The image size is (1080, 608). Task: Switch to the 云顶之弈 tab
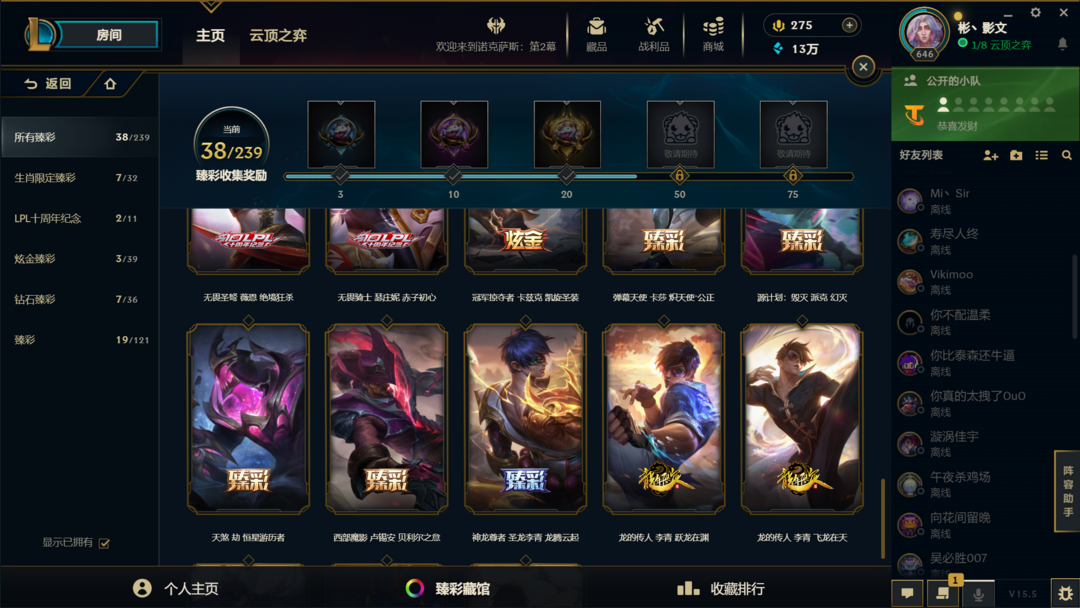278,35
